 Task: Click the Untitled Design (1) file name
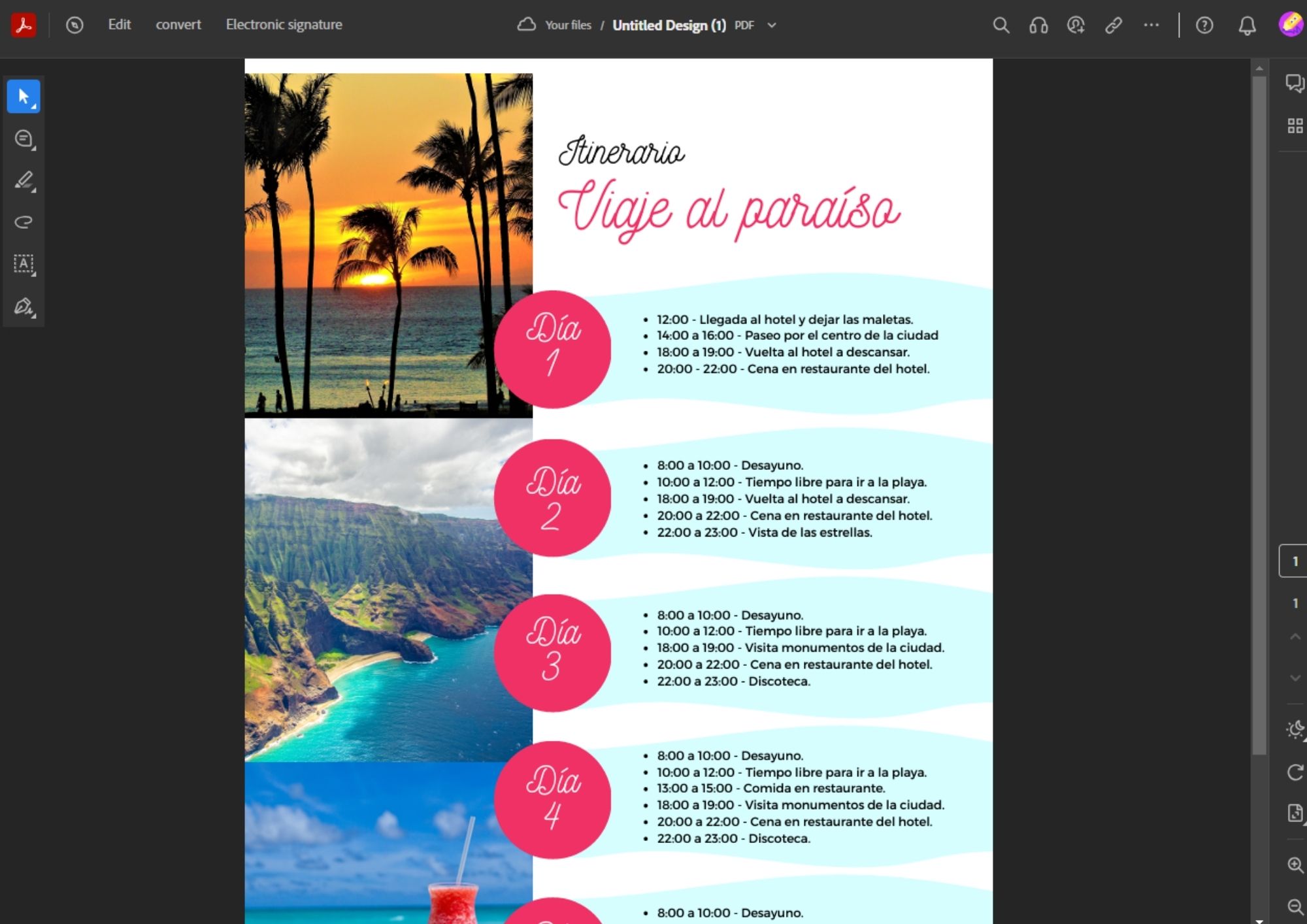[669, 25]
